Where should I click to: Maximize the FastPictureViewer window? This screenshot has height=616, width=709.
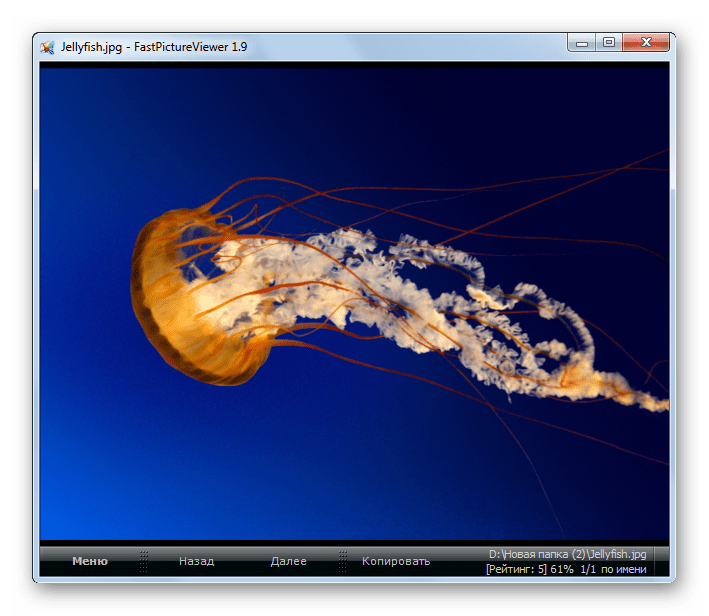[608, 43]
